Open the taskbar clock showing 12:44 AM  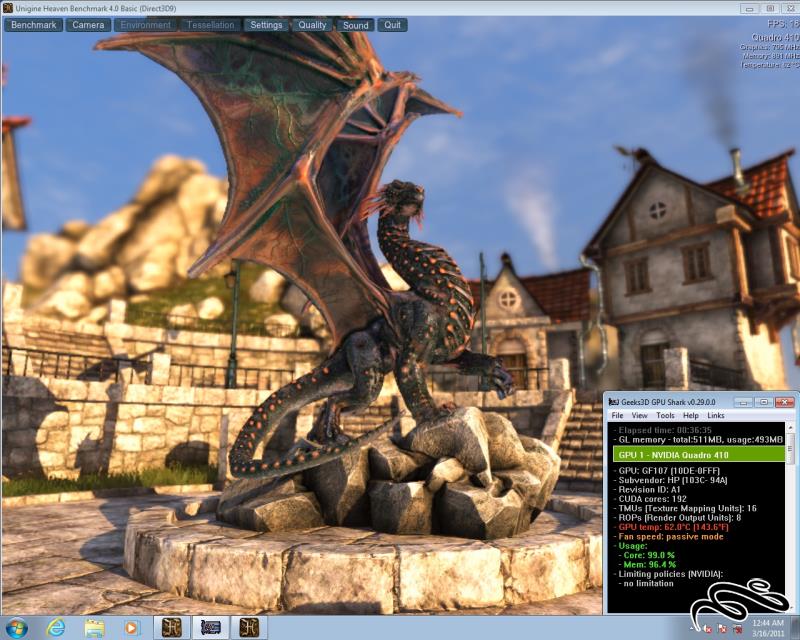point(768,628)
